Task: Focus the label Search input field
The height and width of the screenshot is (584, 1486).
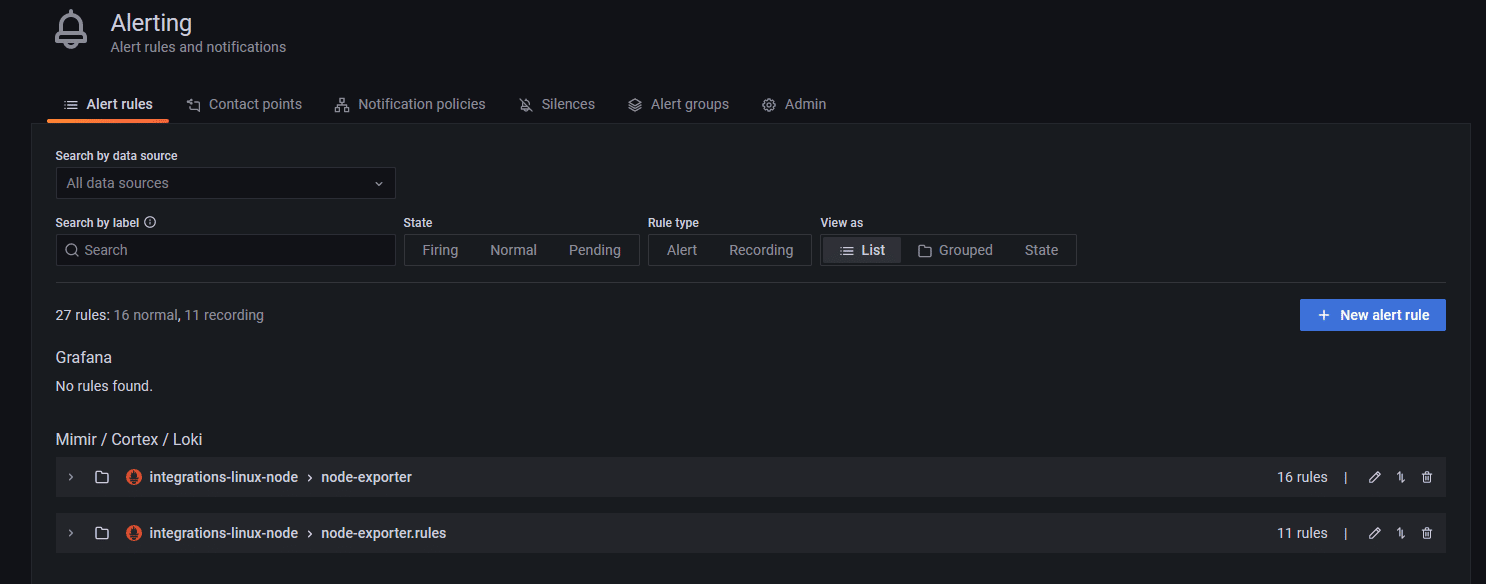Action: pos(226,250)
